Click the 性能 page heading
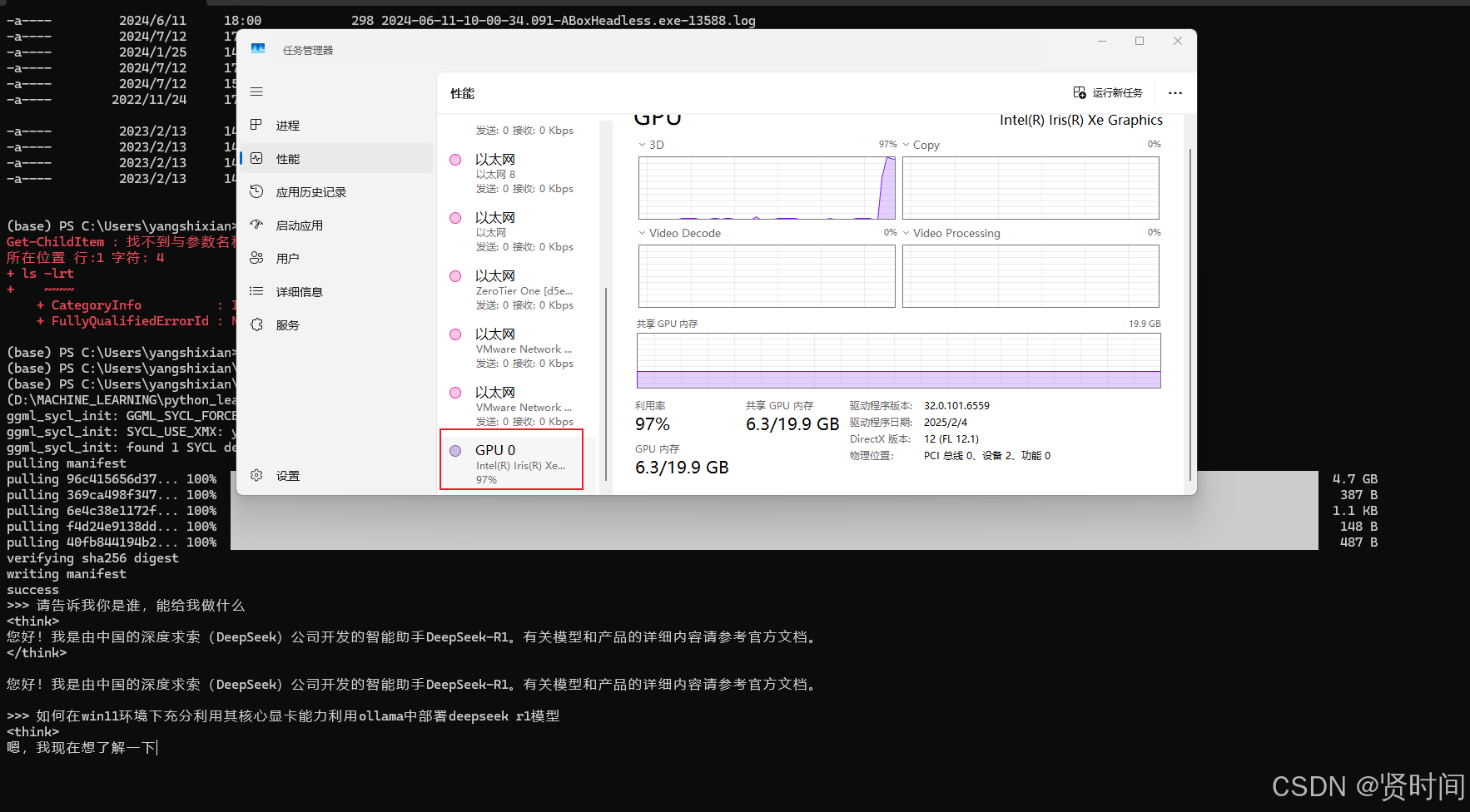This screenshot has height=812, width=1470. (x=462, y=93)
